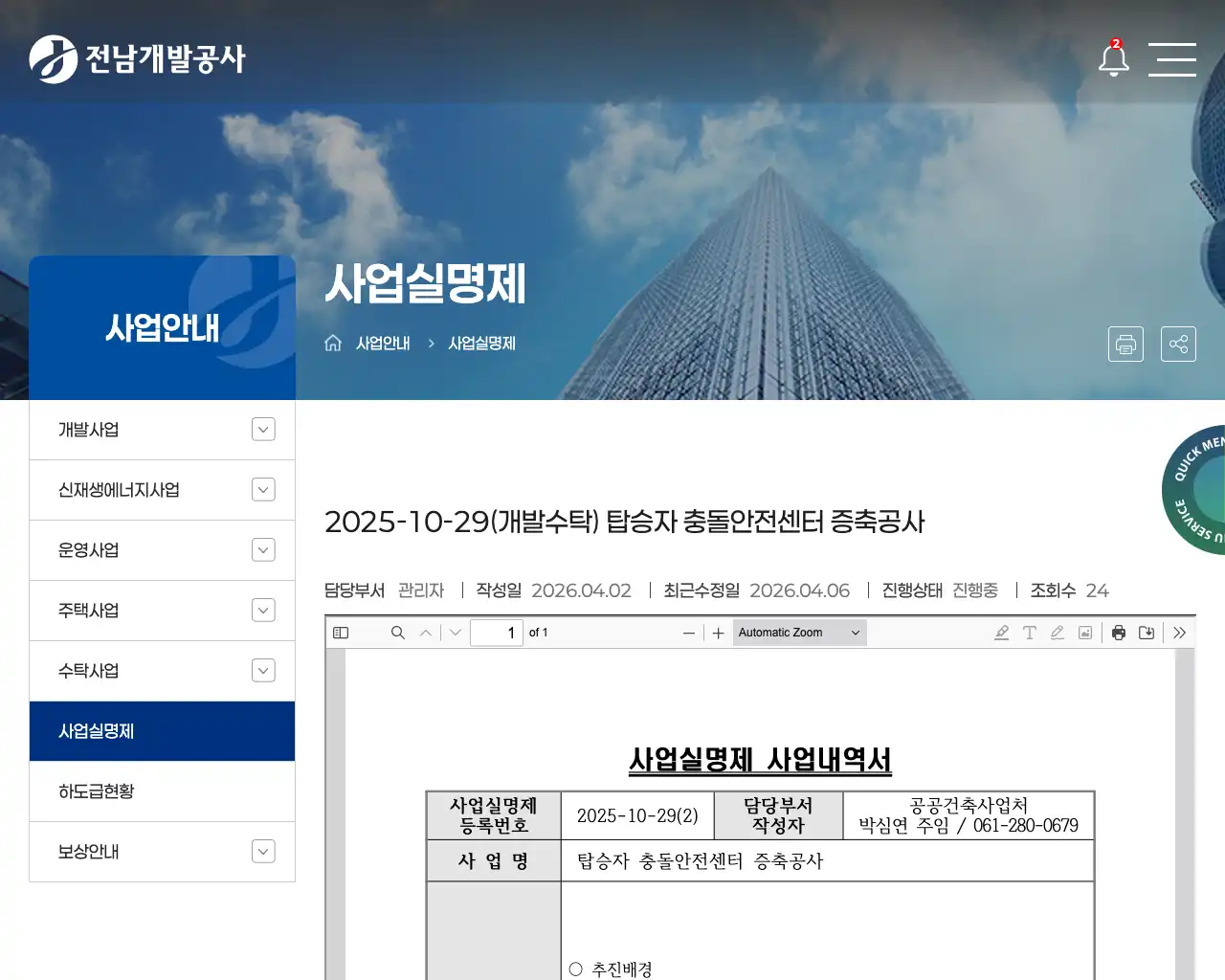
Task: Download the PDF document
Action: [1147, 633]
